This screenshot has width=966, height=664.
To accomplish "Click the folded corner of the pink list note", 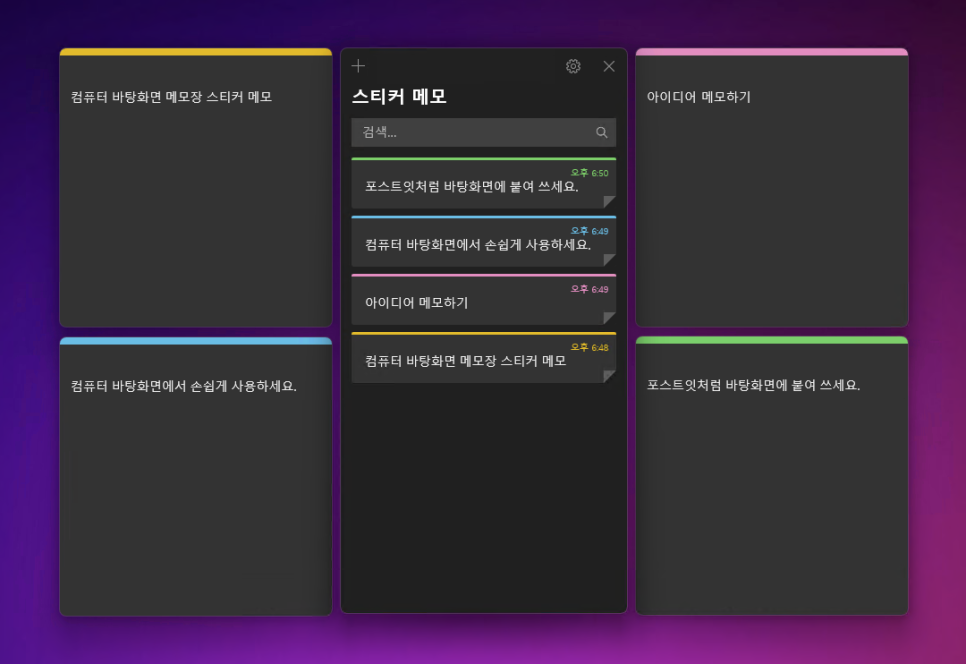I will (x=610, y=318).
